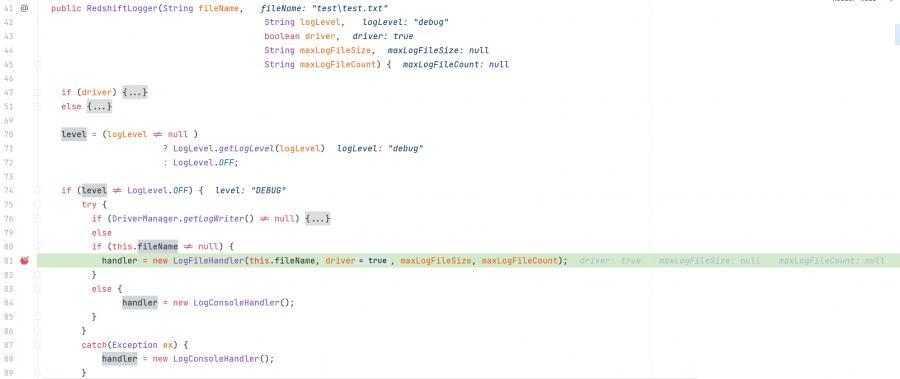Click the scrollbar marker on right edge
Image resolution: width=900 pixels, height=379 pixels.
[897, 34]
